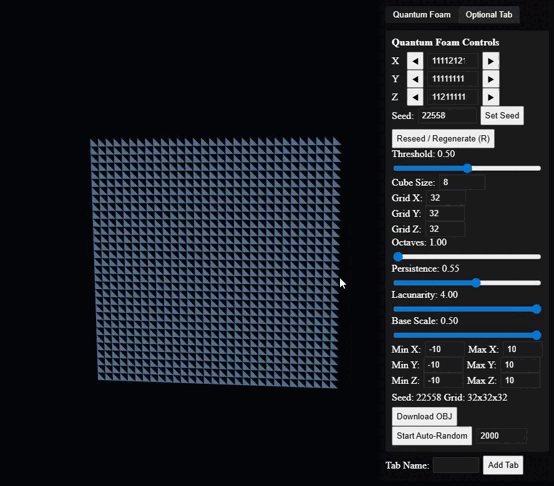Focus the Grid Z input field
Viewport: 554px width, 486px height.
[x=445, y=229]
